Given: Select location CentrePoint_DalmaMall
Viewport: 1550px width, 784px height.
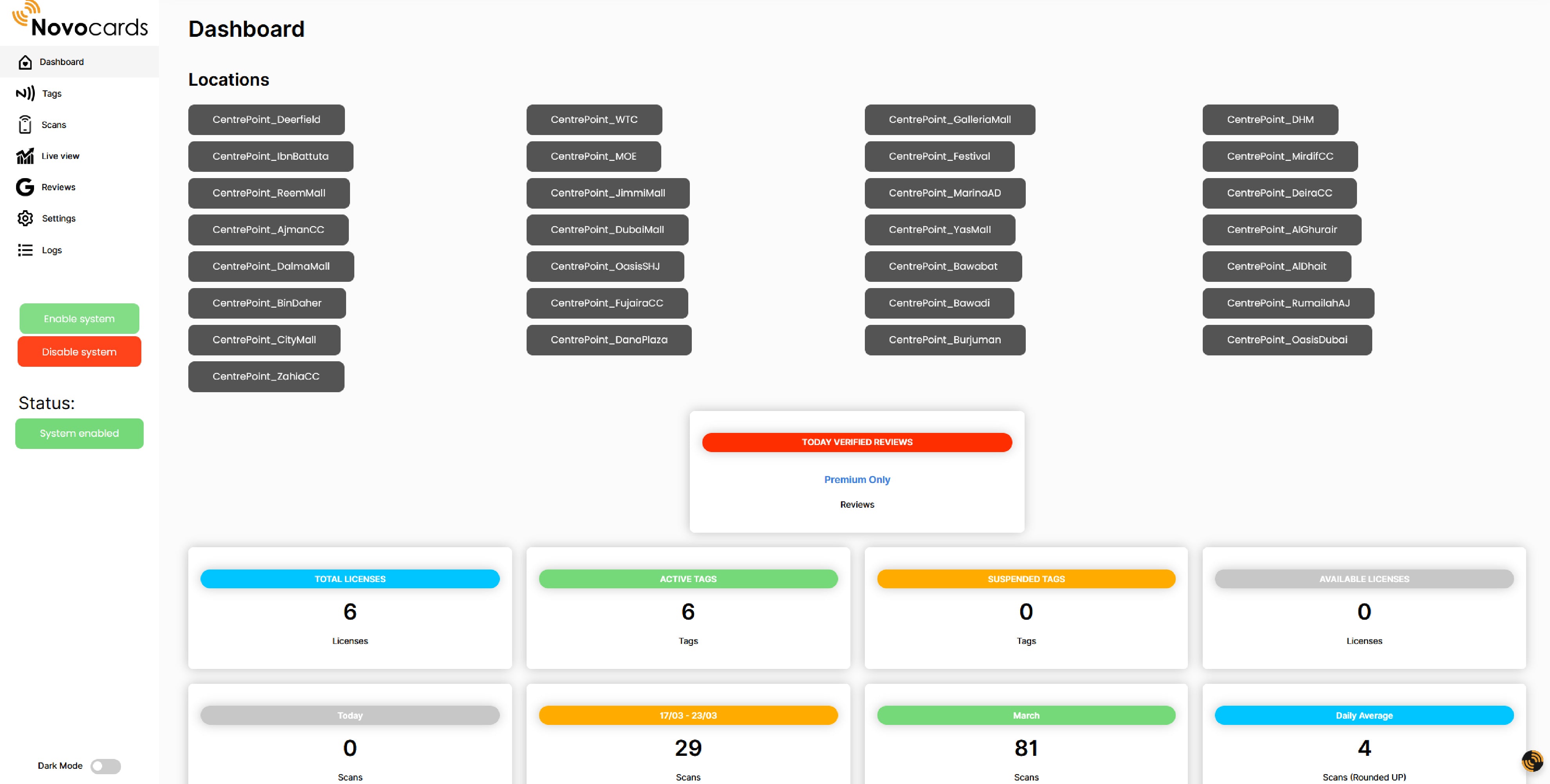Looking at the screenshot, I should [x=271, y=267].
